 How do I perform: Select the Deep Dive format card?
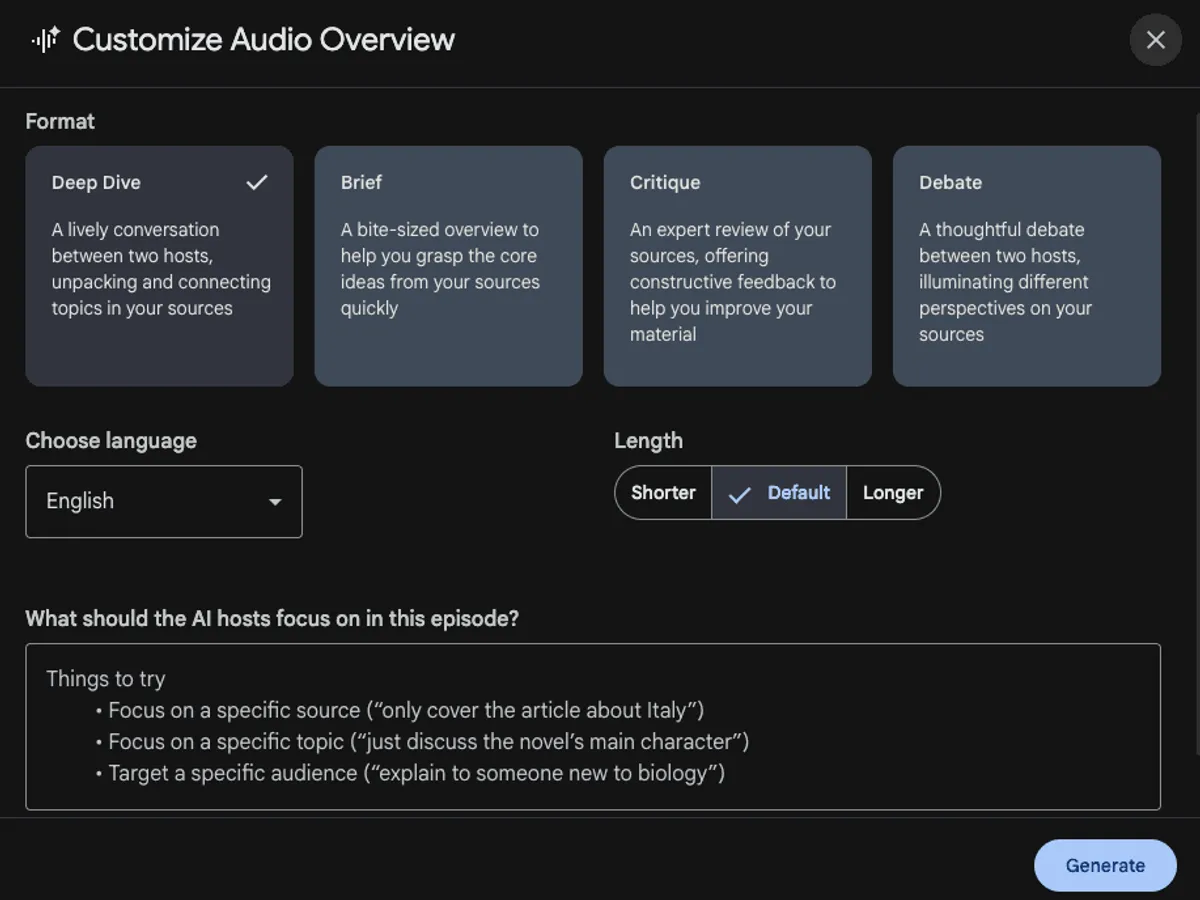tap(159, 266)
